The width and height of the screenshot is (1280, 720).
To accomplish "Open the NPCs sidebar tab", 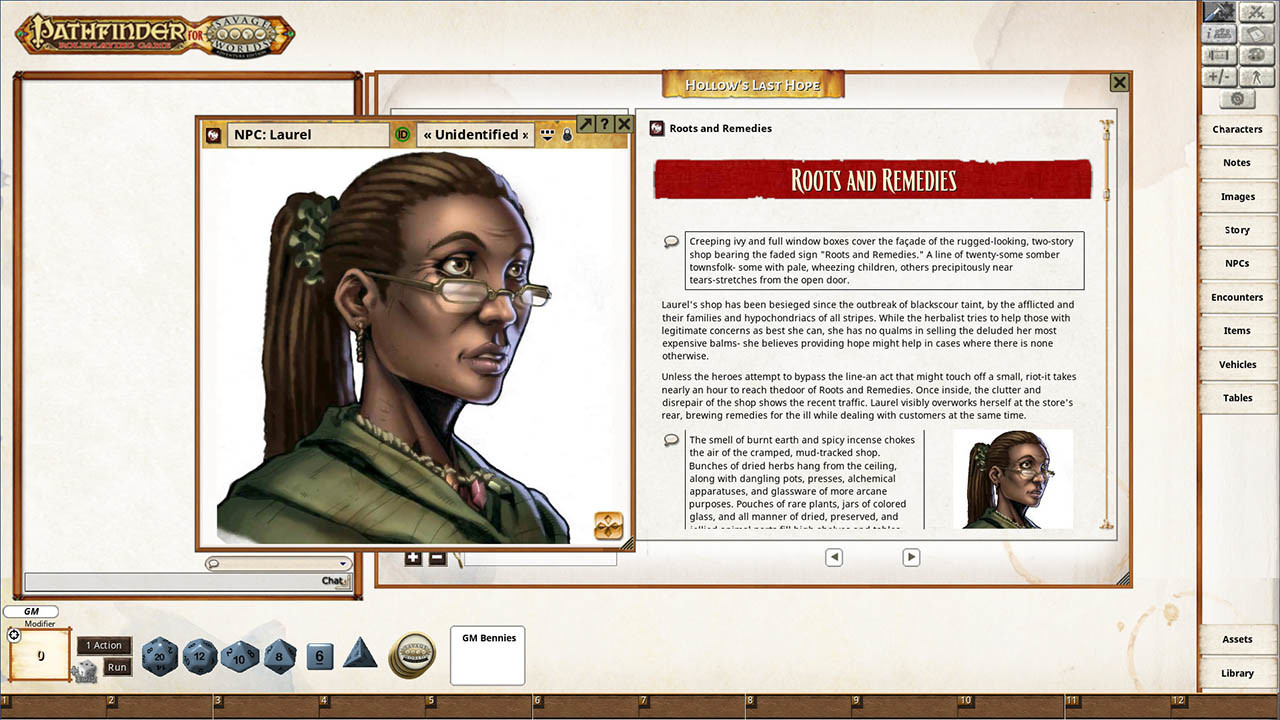I will click(1237, 264).
